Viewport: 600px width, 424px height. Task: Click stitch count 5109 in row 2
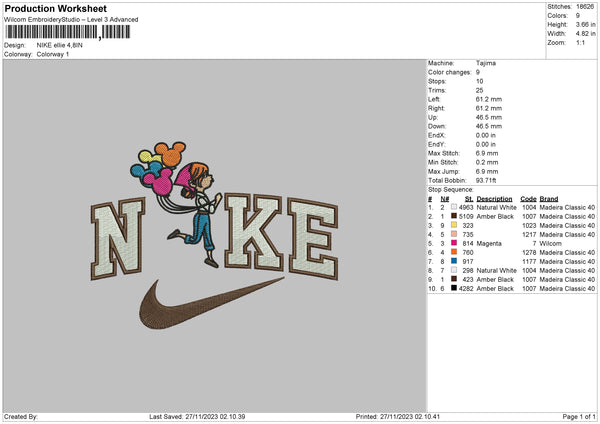click(466, 217)
